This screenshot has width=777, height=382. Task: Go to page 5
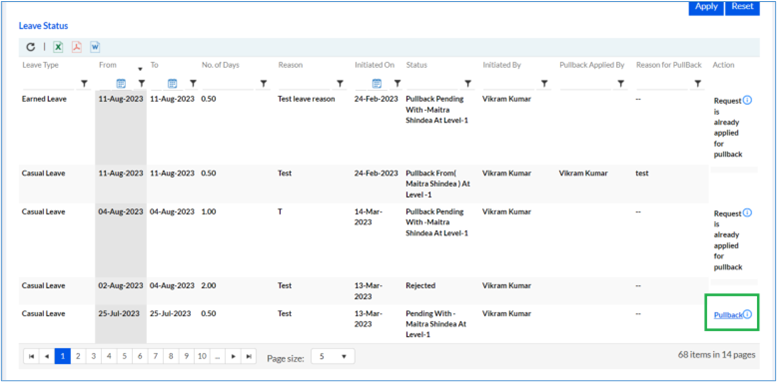pyautogui.click(x=124, y=356)
